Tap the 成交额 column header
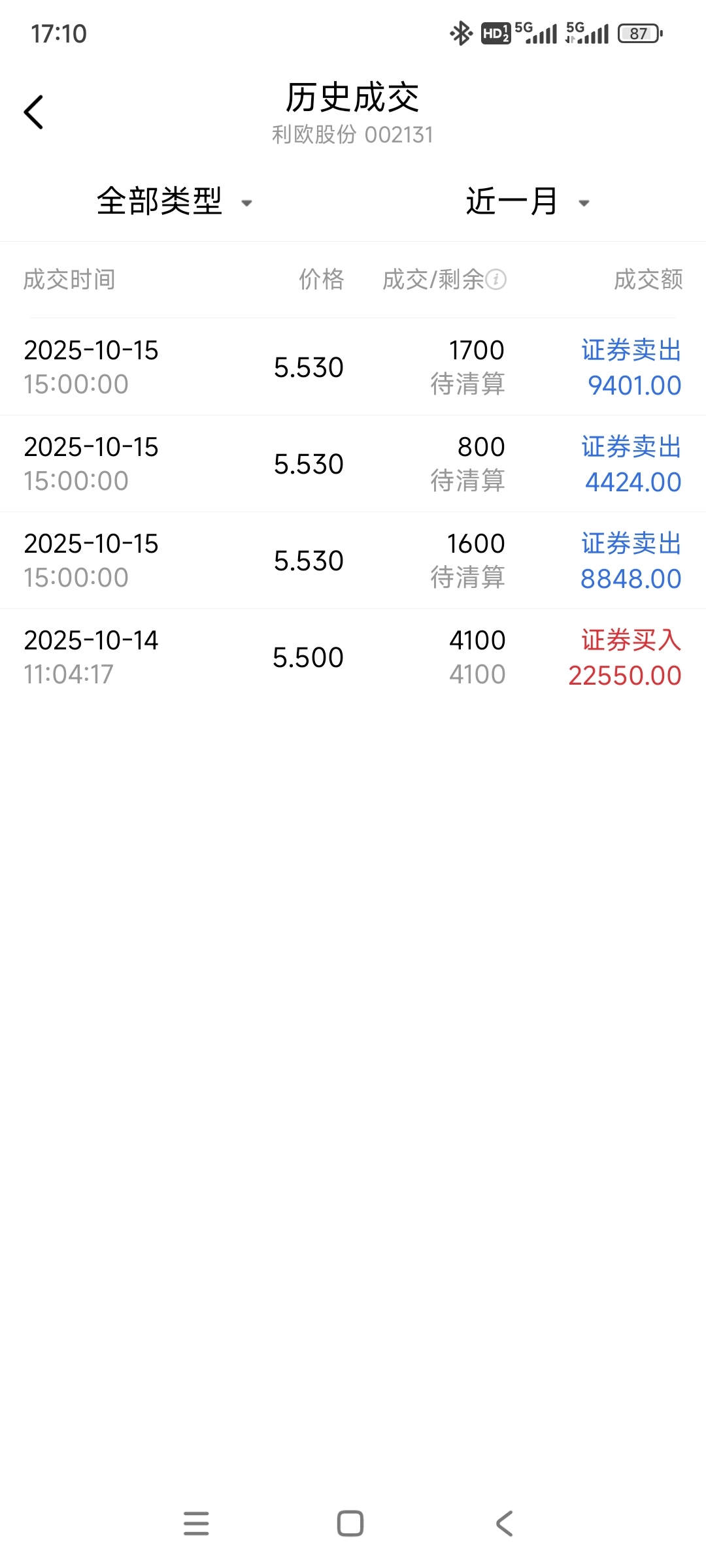The image size is (706, 1568). point(648,280)
